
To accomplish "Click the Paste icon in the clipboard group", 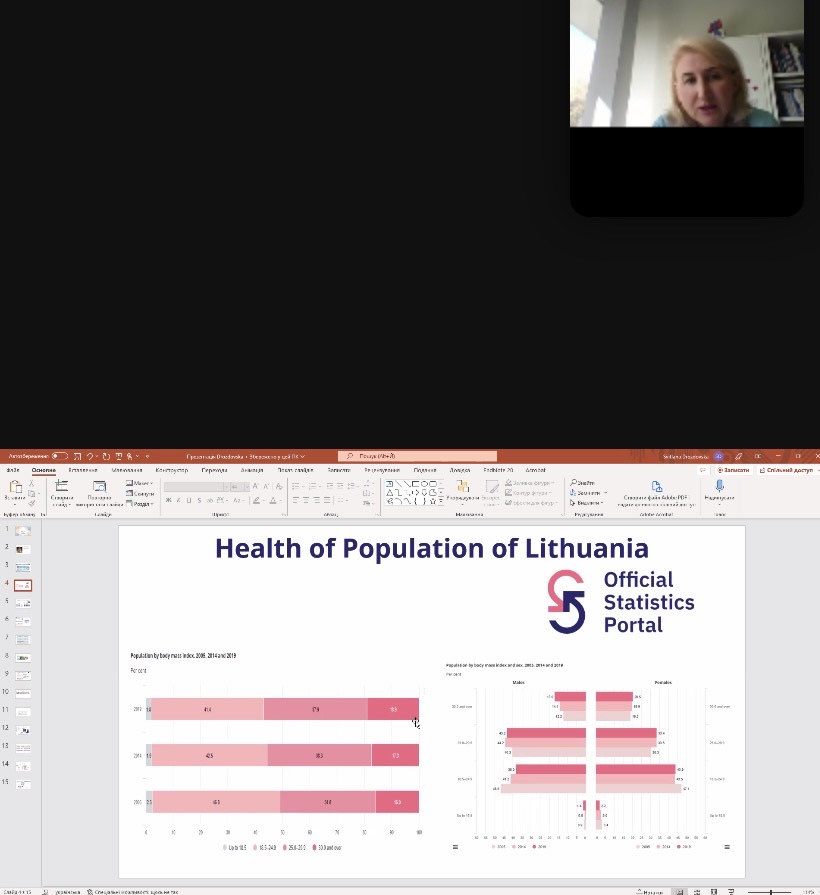I will coord(15,488).
